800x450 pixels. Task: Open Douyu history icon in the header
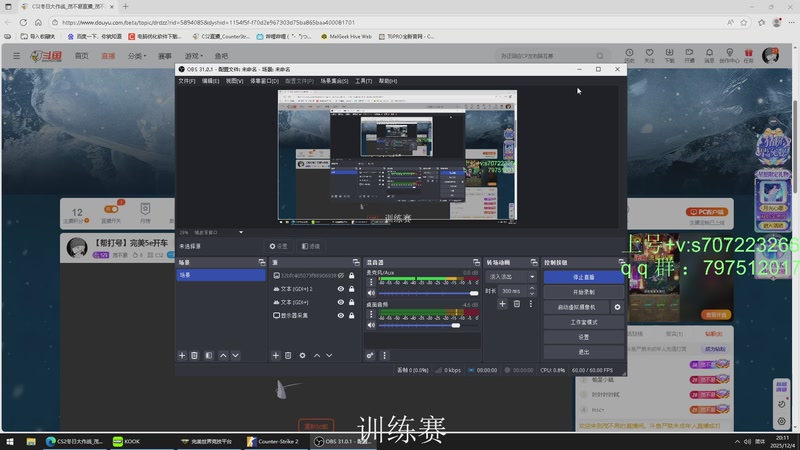(630, 55)
